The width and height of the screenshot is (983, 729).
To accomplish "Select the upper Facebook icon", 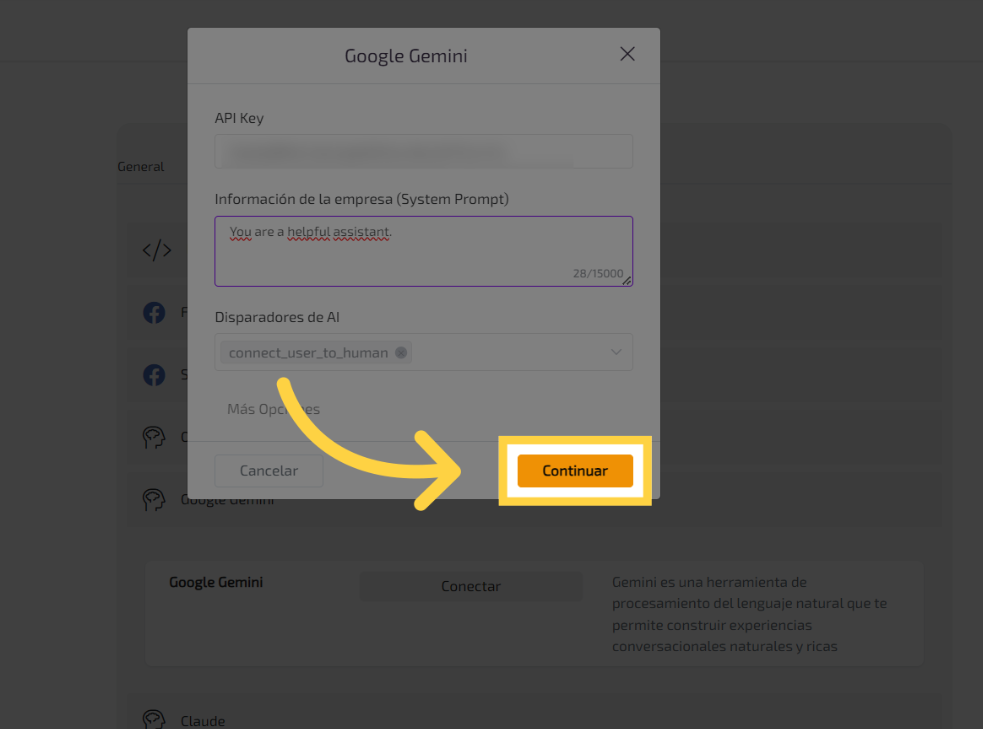I will coord(154,313).
